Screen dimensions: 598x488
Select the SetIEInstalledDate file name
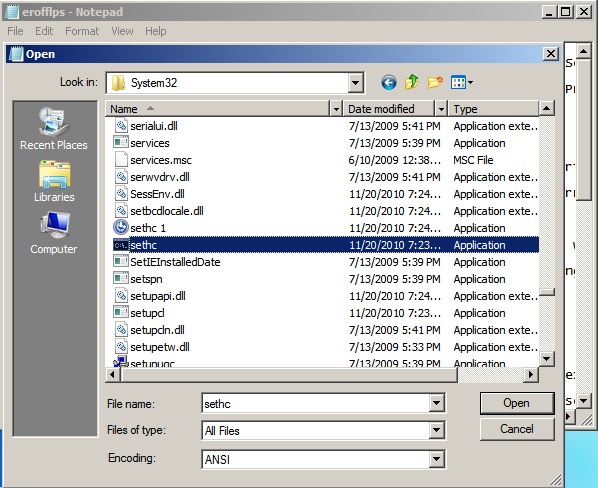pyautogui.click(x=175, y=262)
